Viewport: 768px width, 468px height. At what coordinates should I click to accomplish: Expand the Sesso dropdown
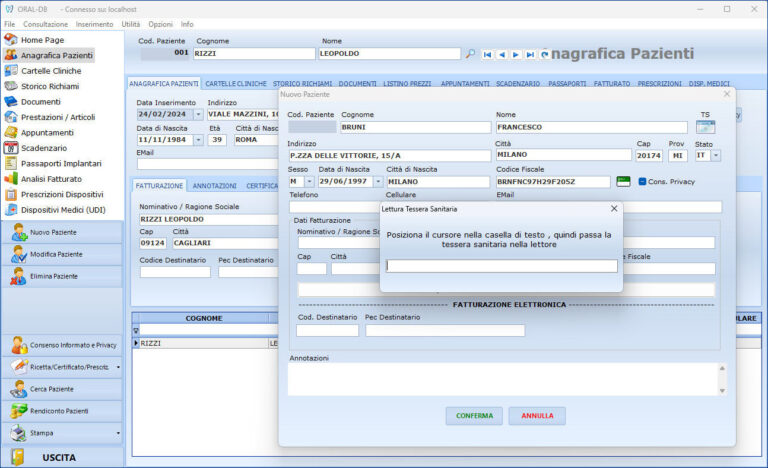(x=309, y=182)
